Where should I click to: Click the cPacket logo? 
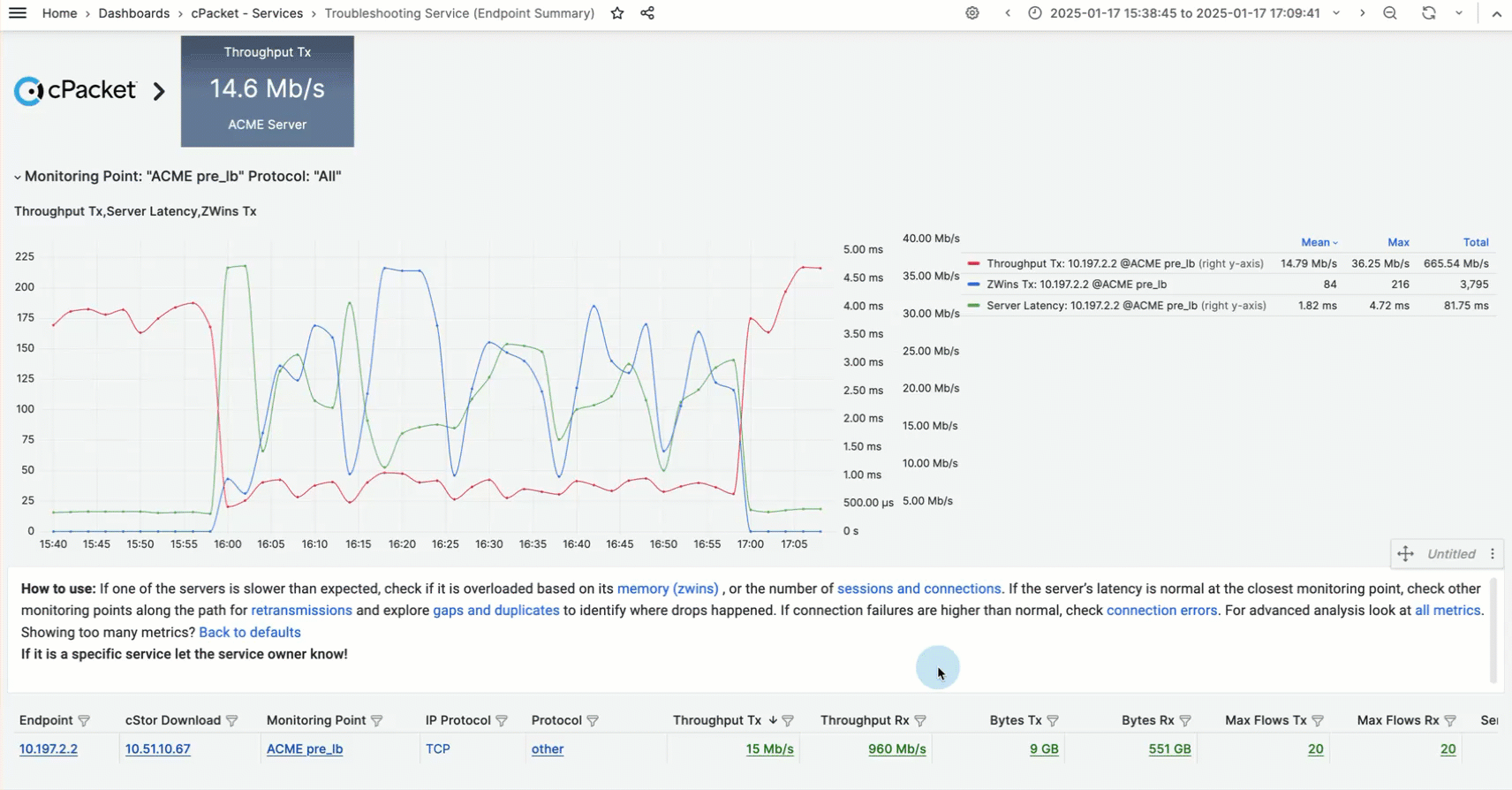pyautogui.click(x=75, y=90)
